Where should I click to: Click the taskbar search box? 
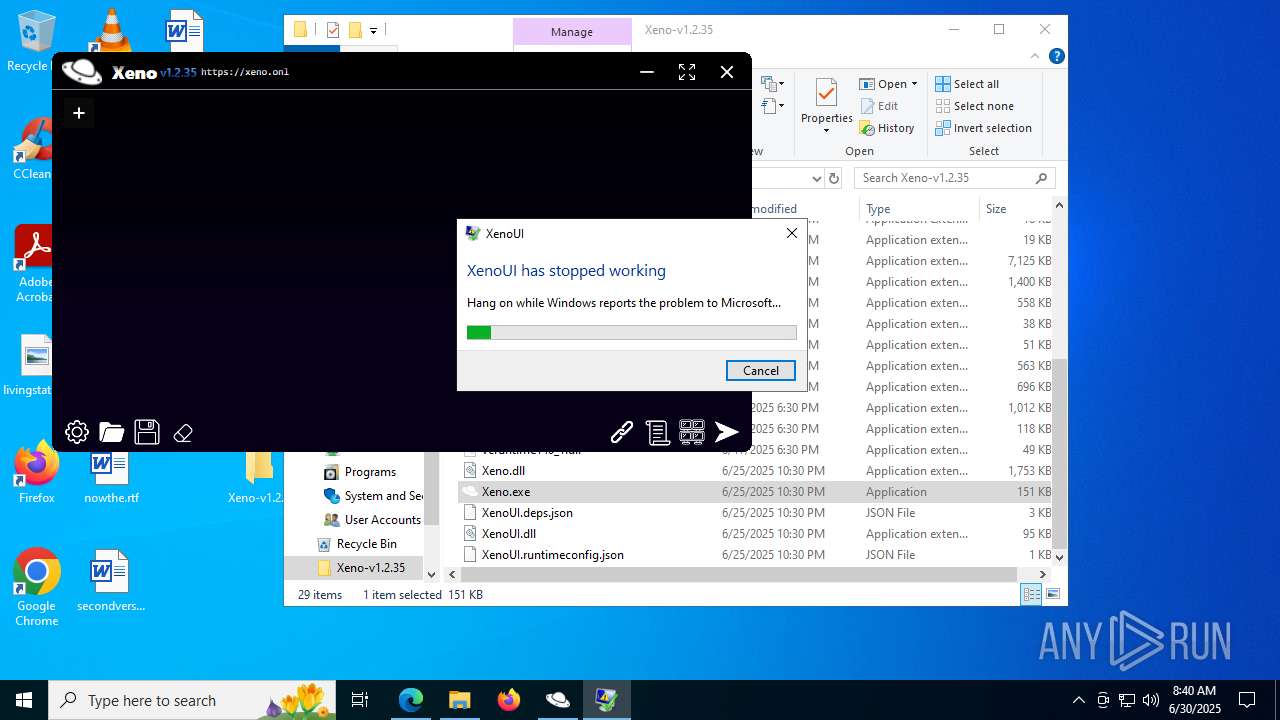193,700
